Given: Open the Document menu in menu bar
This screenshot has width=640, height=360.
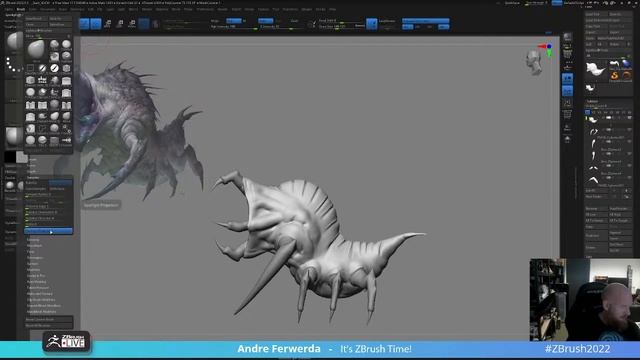Looking at the screenshot, I should [48, 9].
